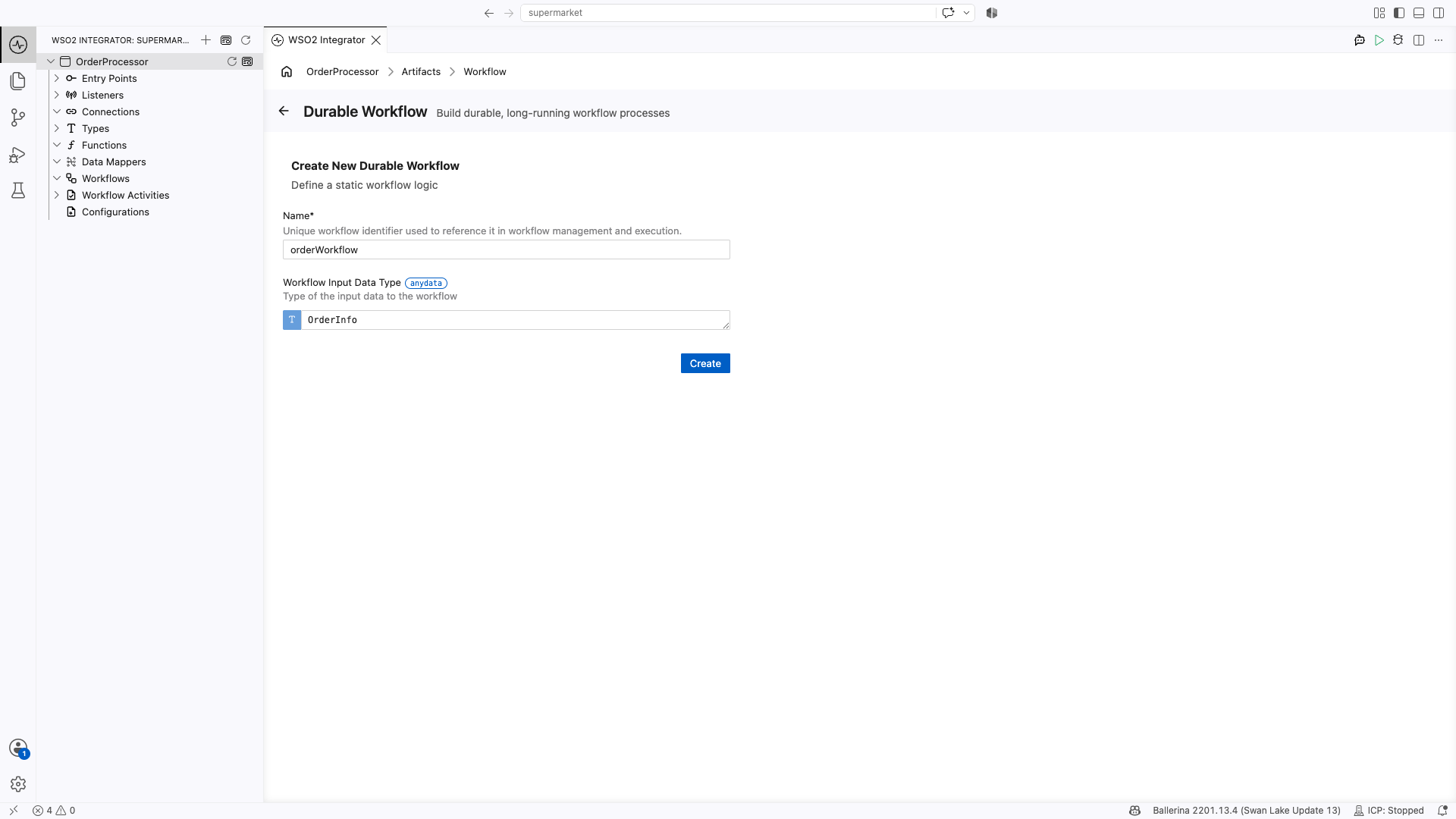Click the add plus icon in sidebar header
The height and width of the screenshot is (819, 1456).
206,40
